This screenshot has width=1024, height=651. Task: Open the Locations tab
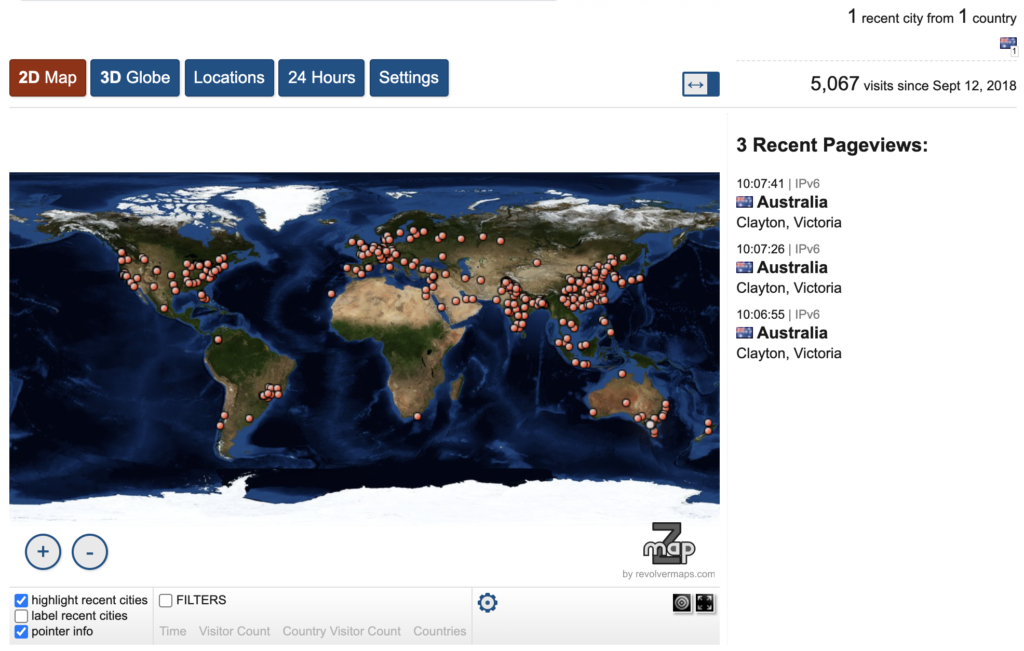(x=229, y=78)
